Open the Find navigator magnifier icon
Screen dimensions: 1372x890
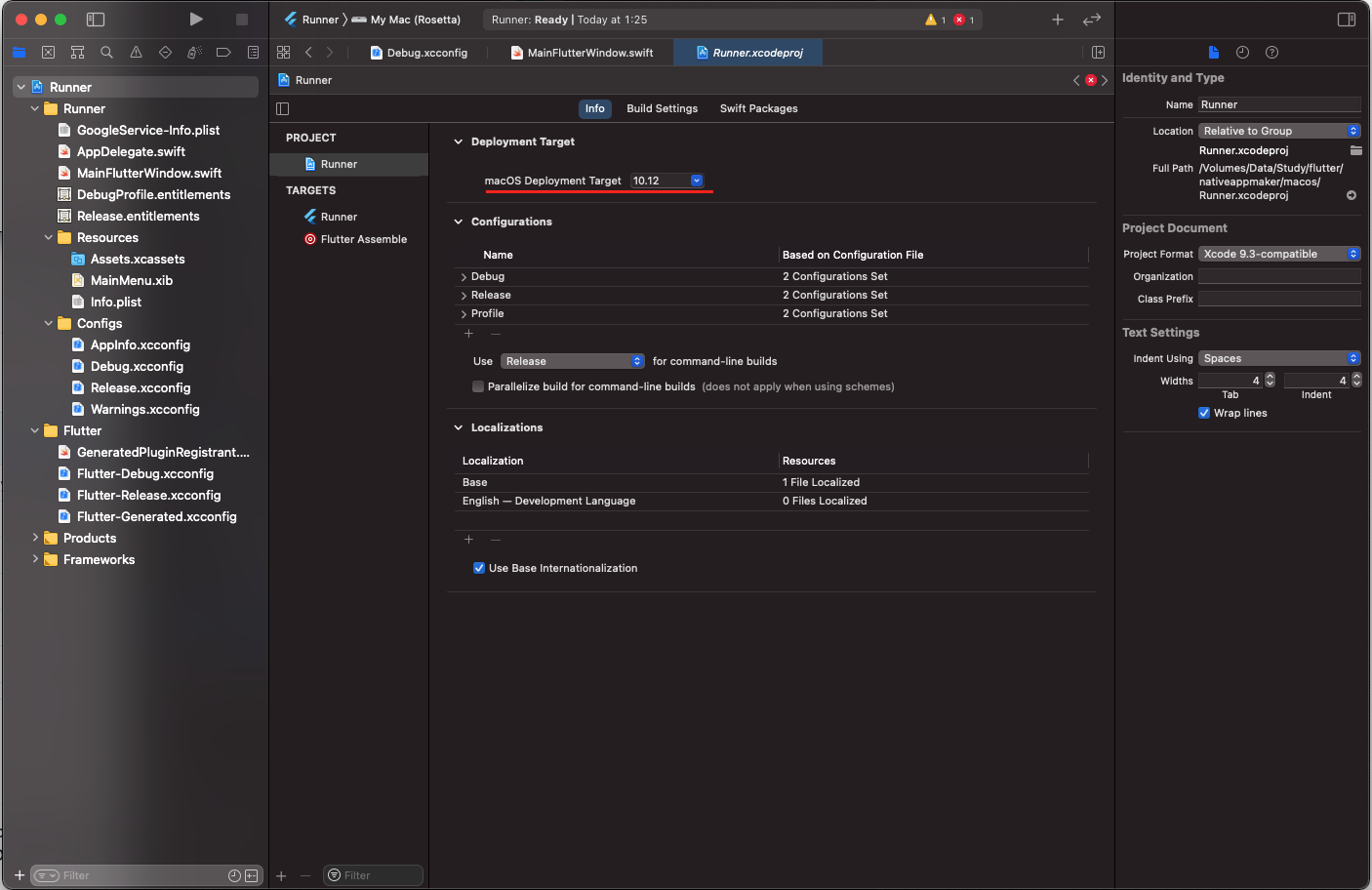tap(106, 53)
